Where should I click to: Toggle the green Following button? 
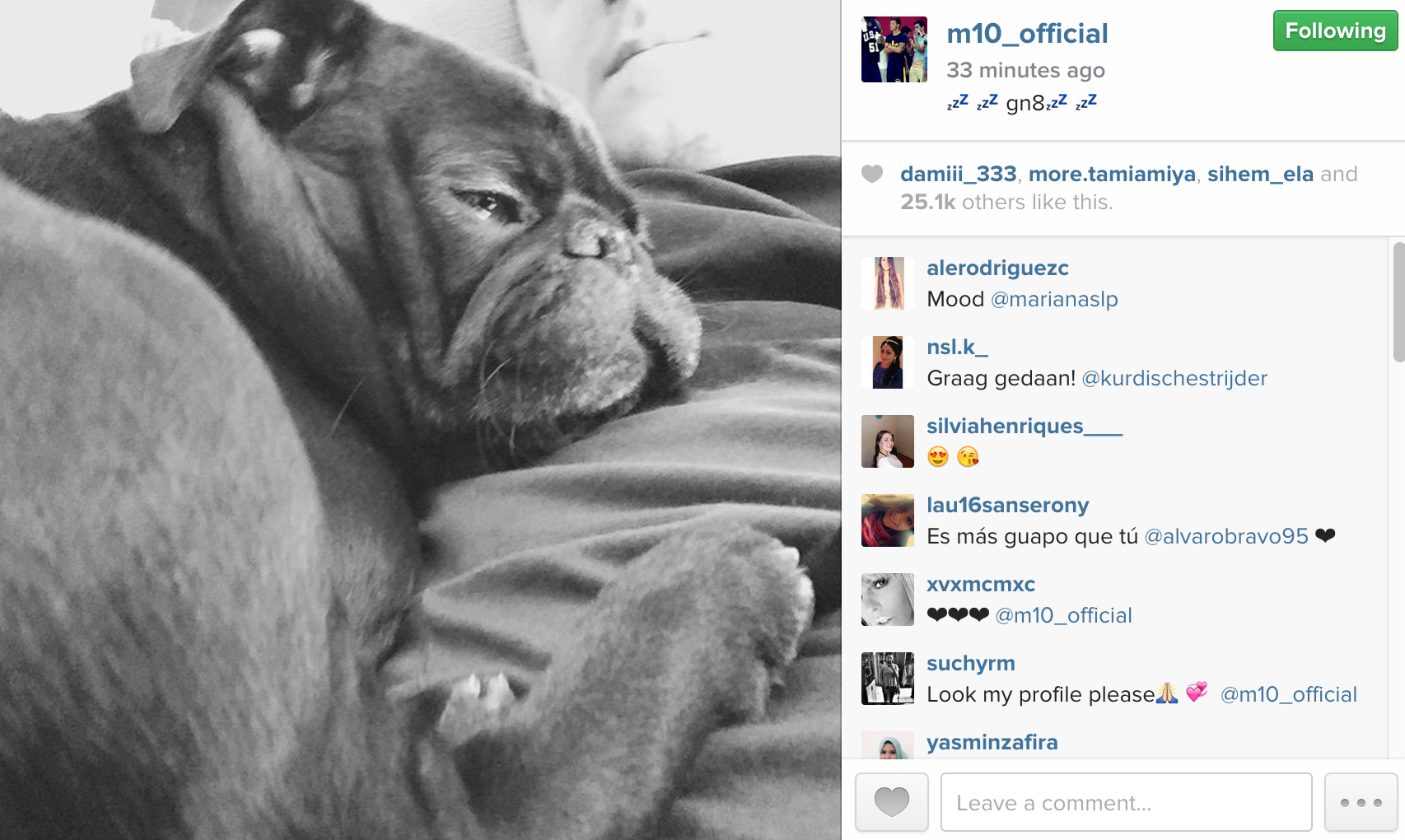tap(1335, 30)
